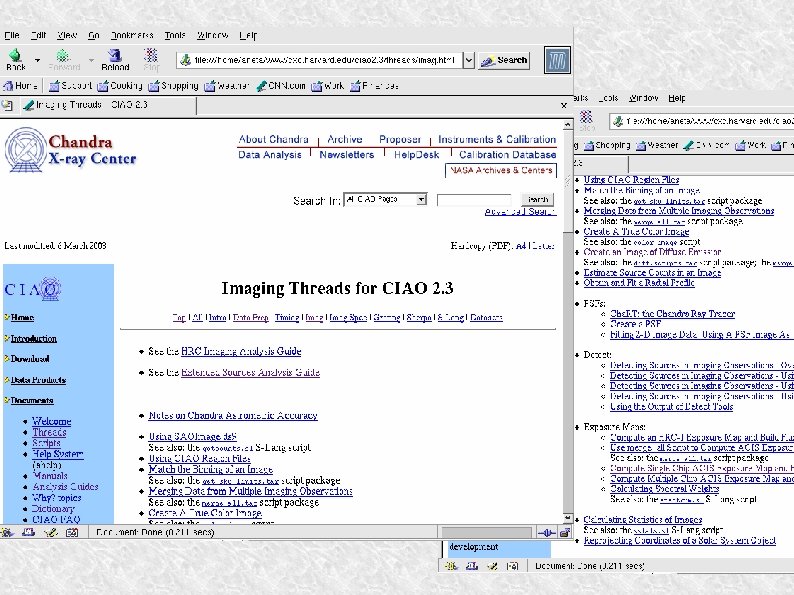
Task: Open the Bookmarks menu
Action: click(132, 35)
